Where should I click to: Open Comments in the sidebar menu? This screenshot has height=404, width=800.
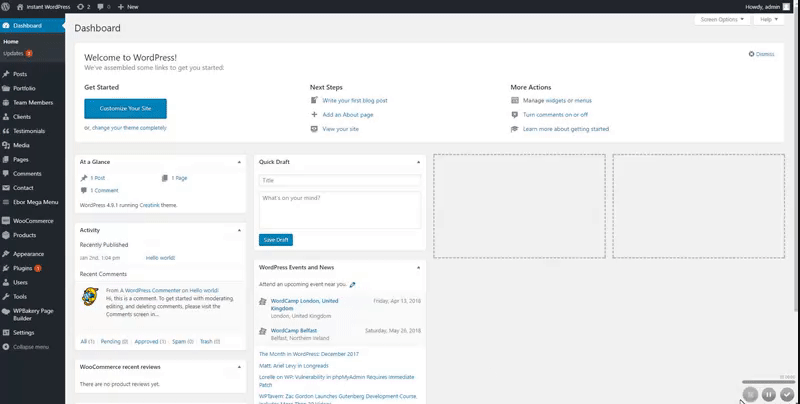27,174
